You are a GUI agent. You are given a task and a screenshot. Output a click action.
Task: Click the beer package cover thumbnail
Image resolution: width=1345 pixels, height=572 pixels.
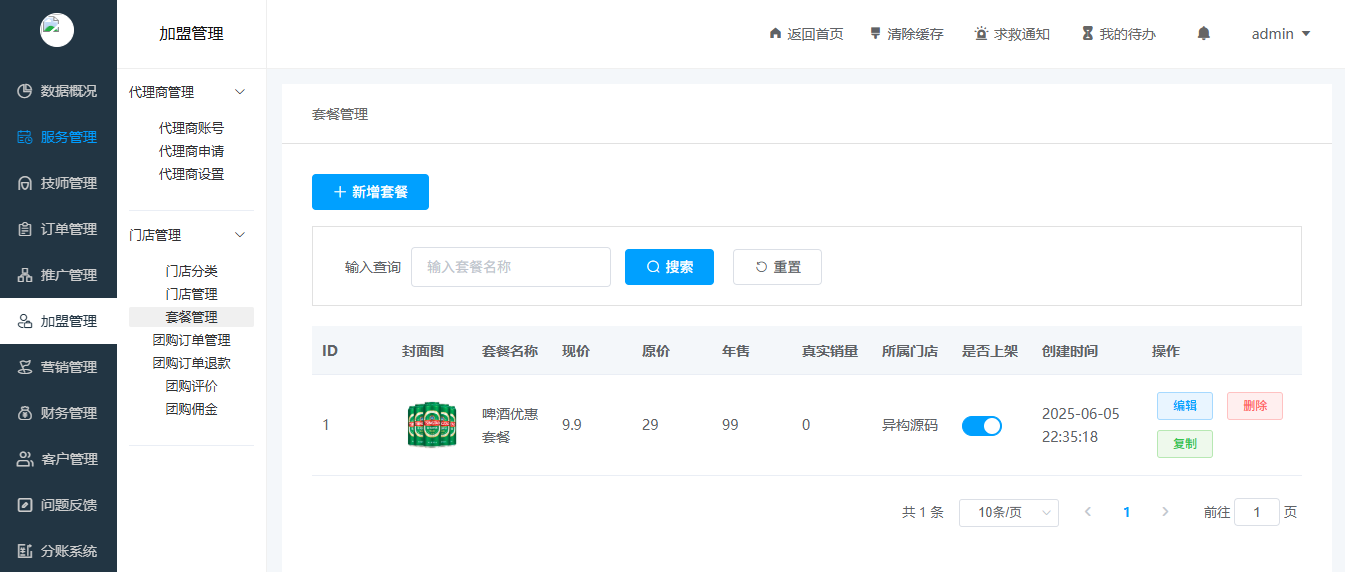432,425
